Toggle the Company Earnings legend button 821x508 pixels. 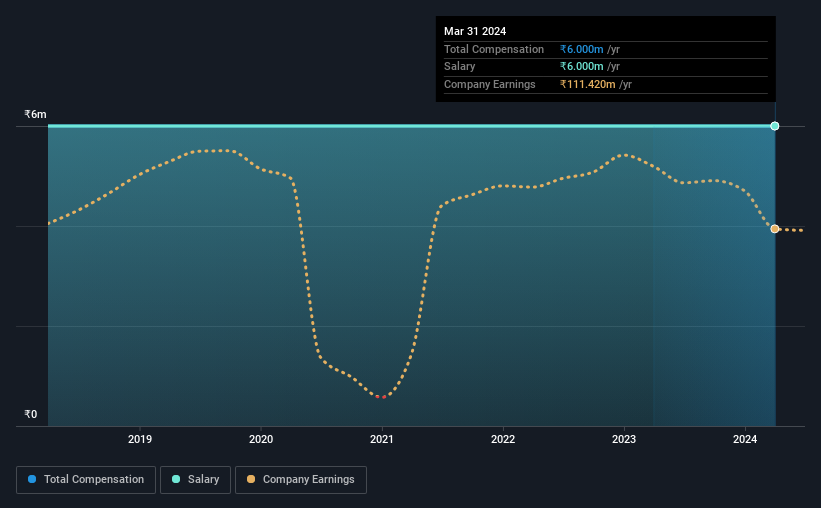(301, 480)
